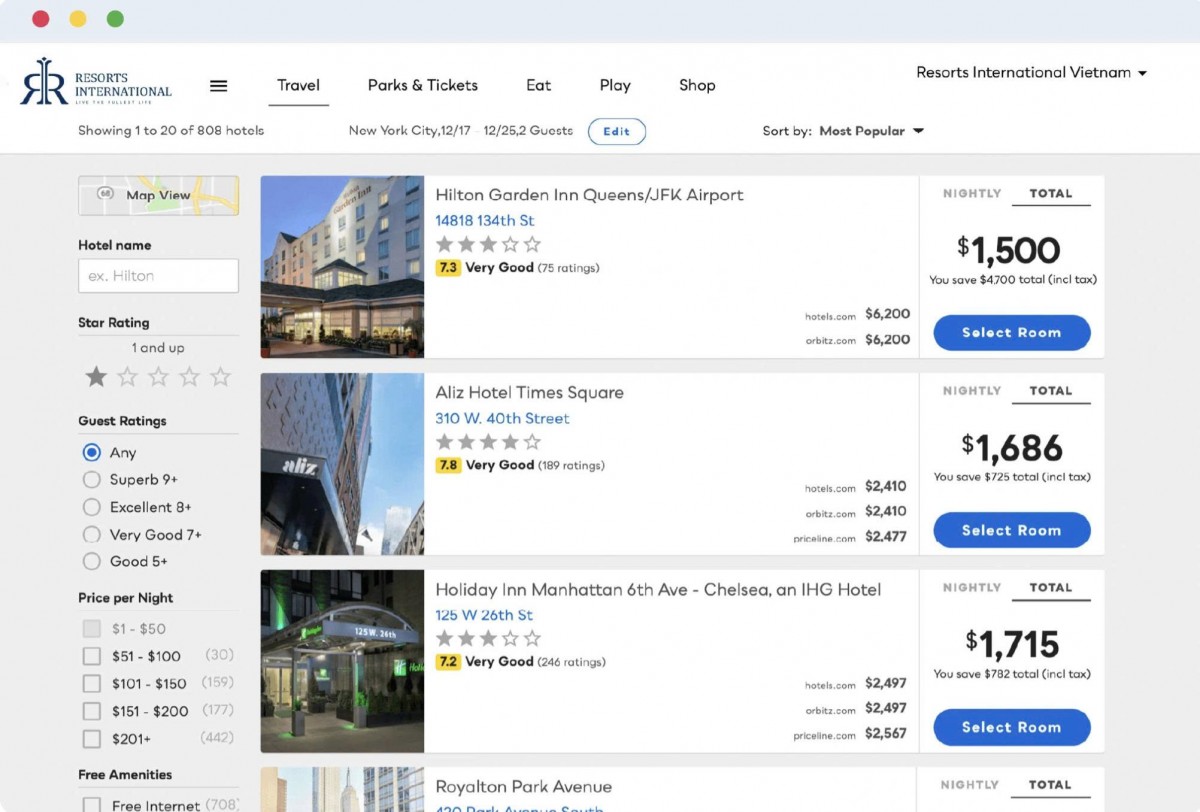Click the 7.8 rating badge for Aliz
This screenshot has width=1200, height=812.
(448, 465)
